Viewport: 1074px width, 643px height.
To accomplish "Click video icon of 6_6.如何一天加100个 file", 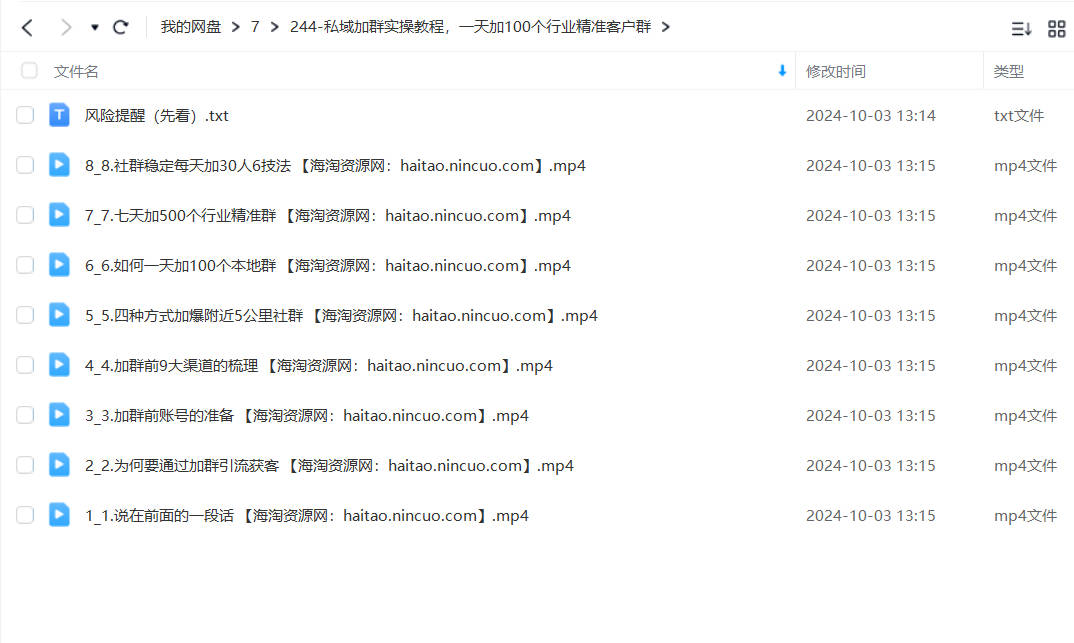I will 60,265.
